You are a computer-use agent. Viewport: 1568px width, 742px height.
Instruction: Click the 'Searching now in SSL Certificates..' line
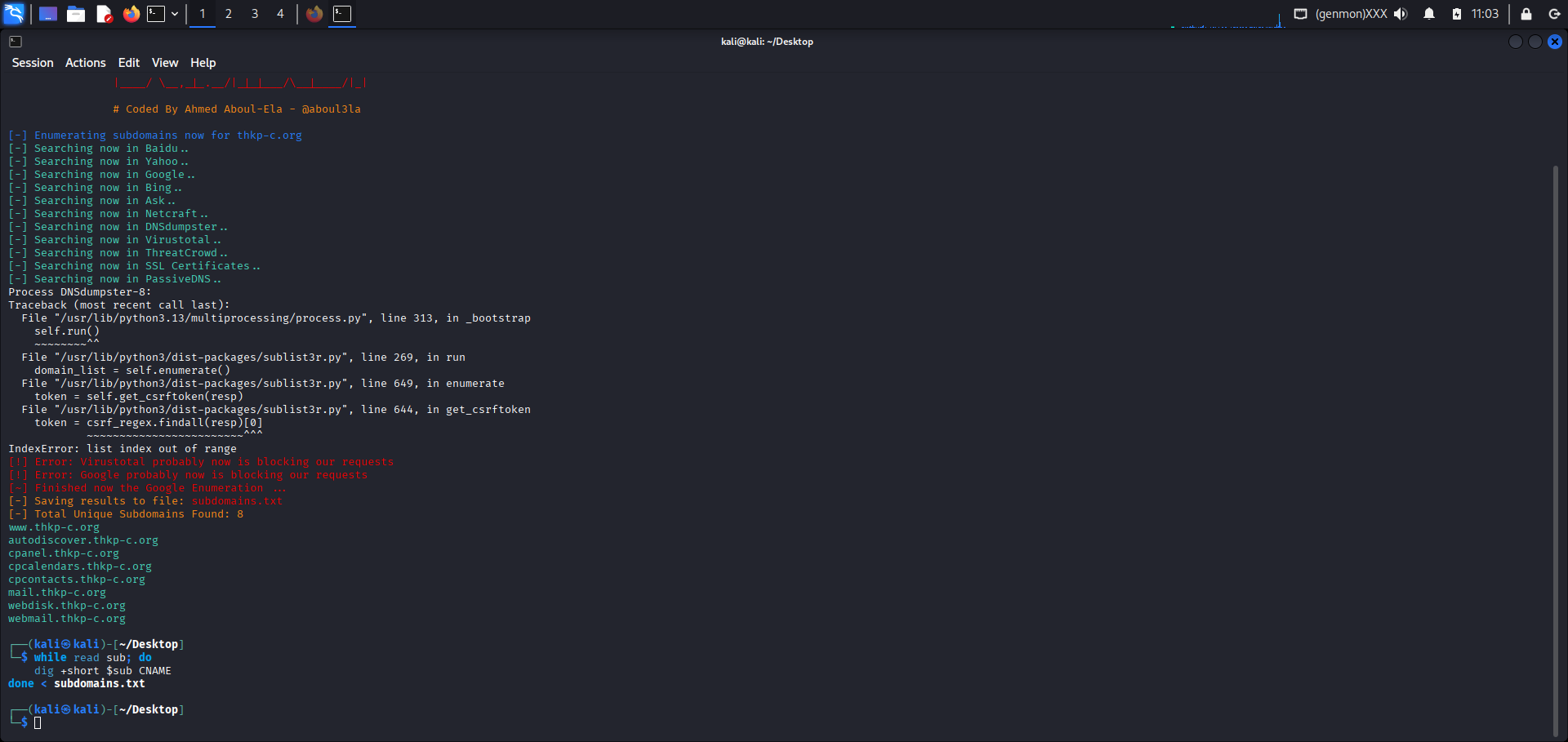pyautogui.click(x=134, y=266)
